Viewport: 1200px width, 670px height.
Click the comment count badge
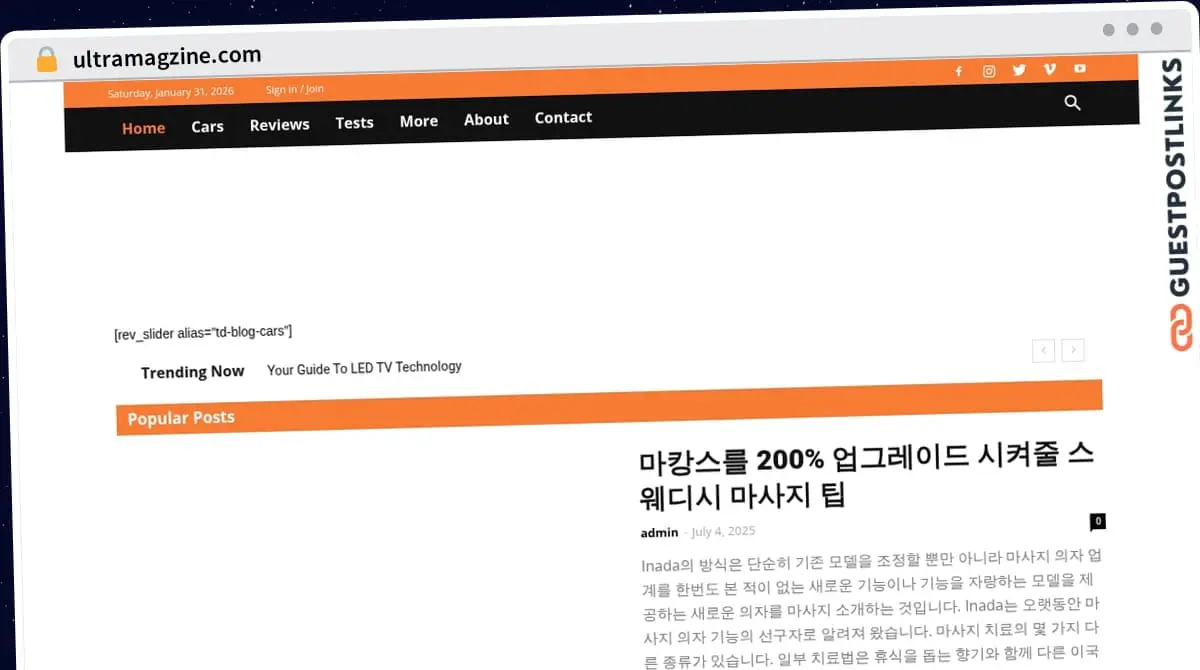1097,521
